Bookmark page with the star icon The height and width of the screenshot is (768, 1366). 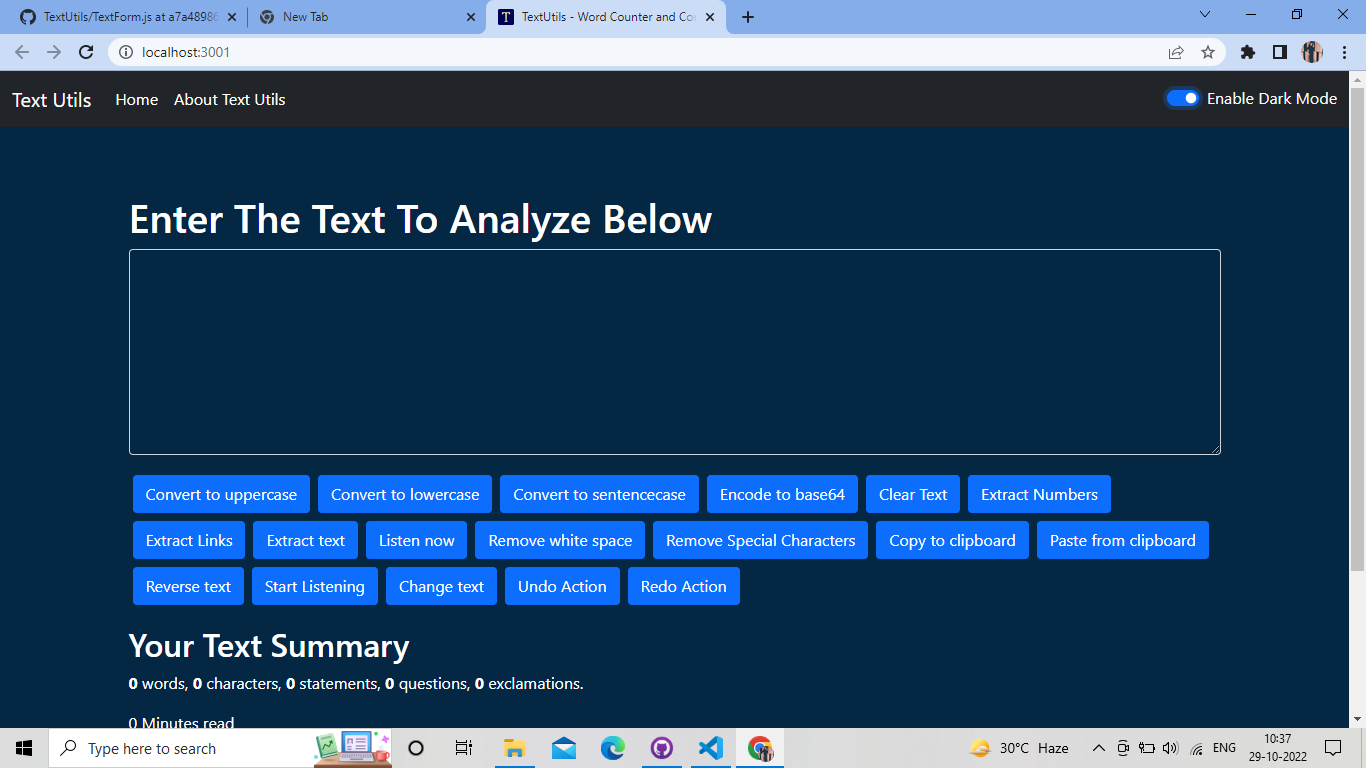tap(1208, 52)
